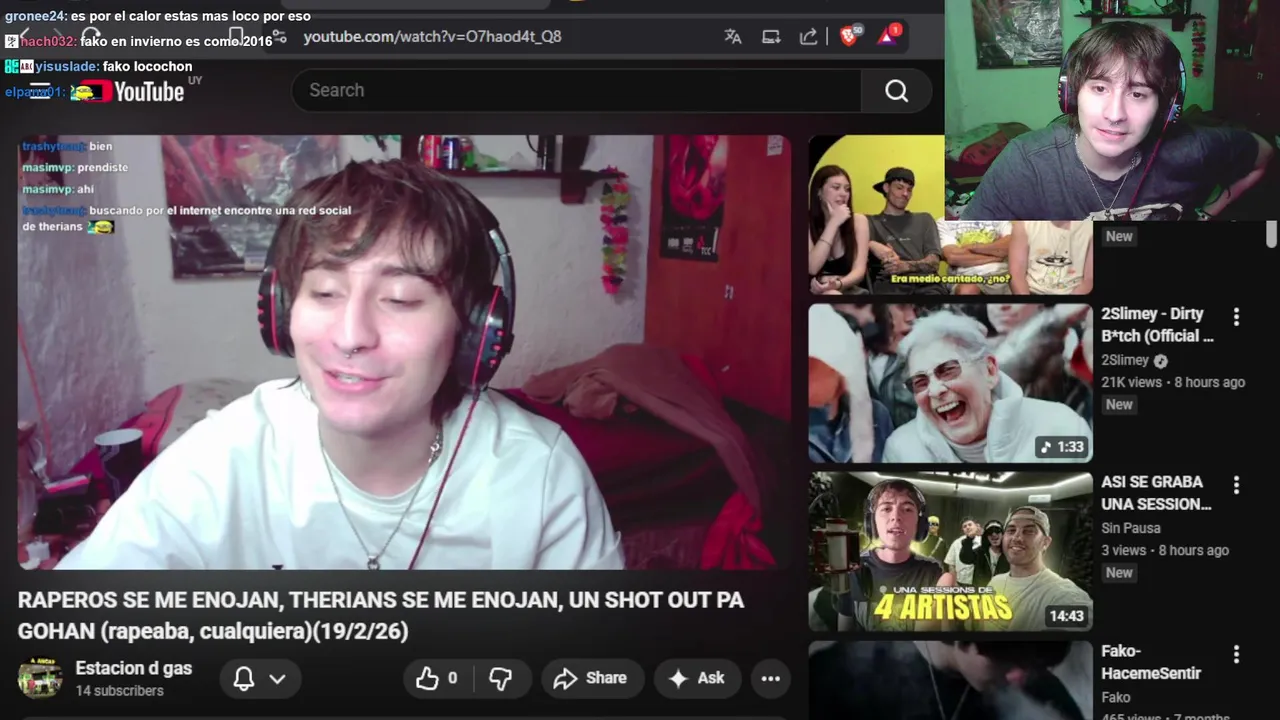Click the 3 views • 8 hours ago text

coord(1165,550)
